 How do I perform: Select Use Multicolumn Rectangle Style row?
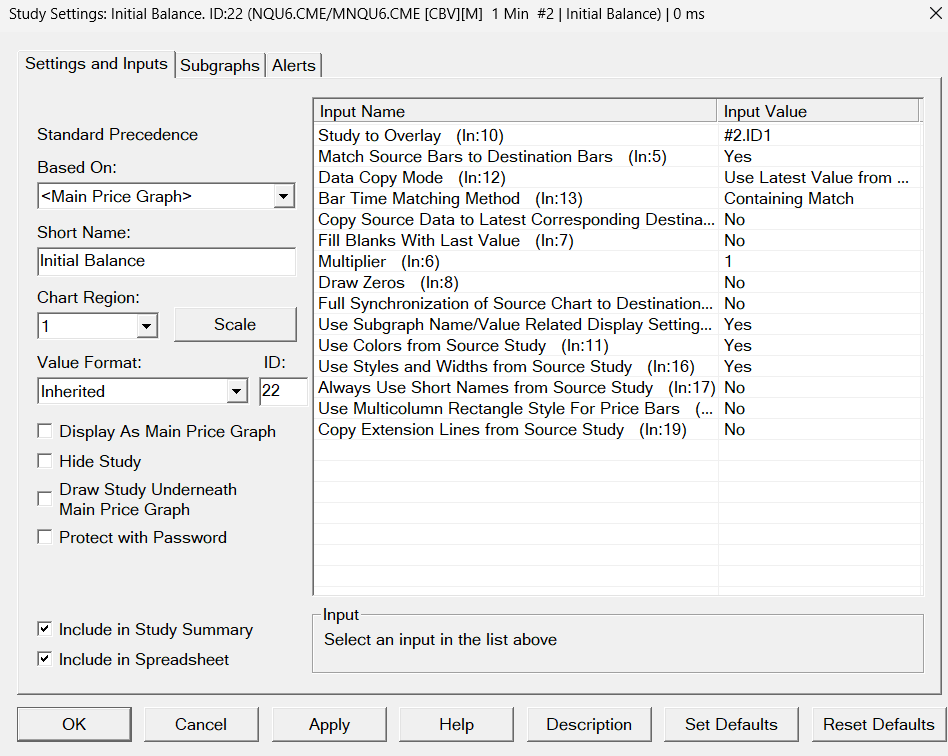(x=618, y=408)
